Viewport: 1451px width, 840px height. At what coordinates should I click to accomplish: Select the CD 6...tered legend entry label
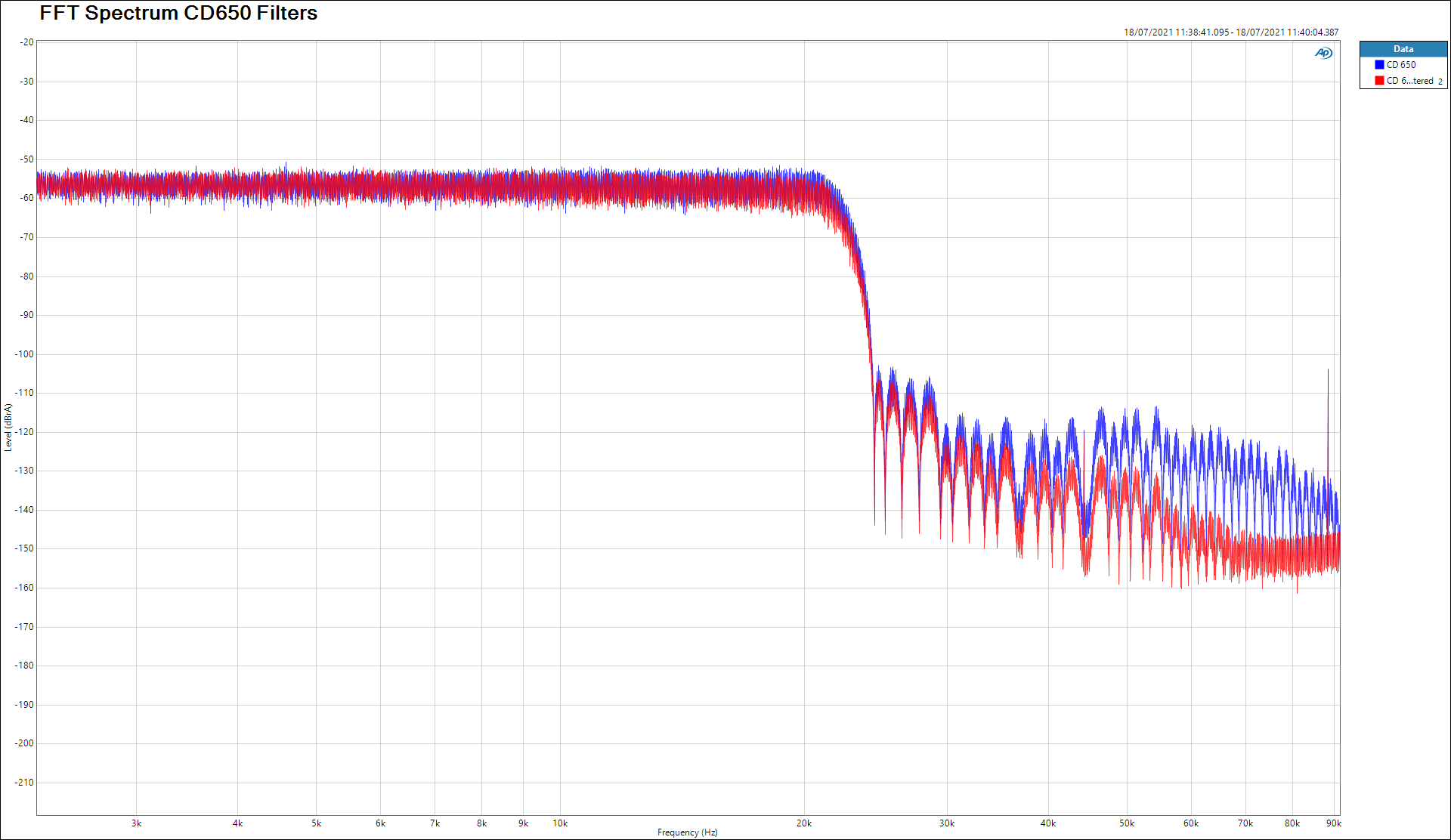(x=1409, y=81)
